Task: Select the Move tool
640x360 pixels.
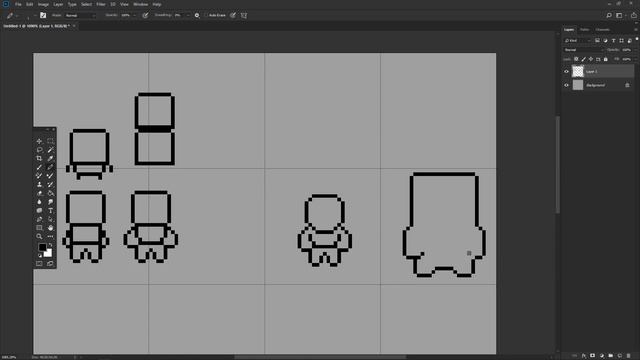Action: [39, 141]
